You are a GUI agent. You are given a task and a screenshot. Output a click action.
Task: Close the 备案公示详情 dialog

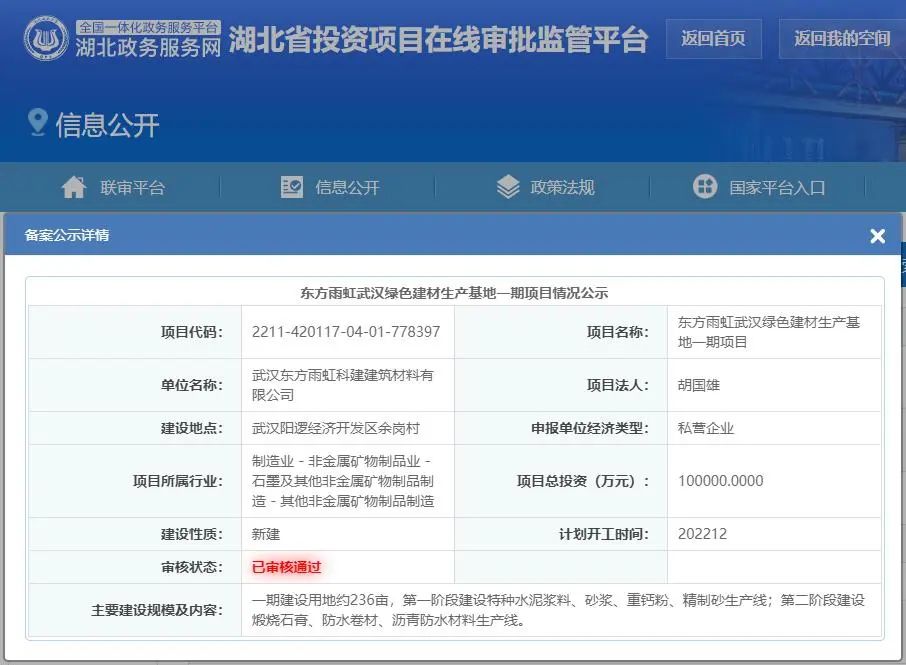click(x=877, y=236)
